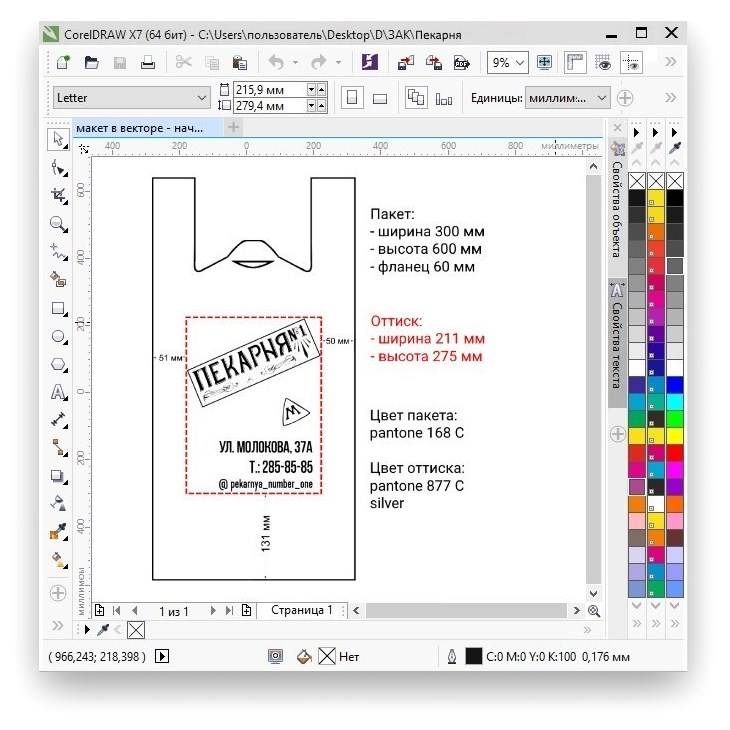730x730 pixels.
Task: Select the Text tool
Action: (59, 393)
